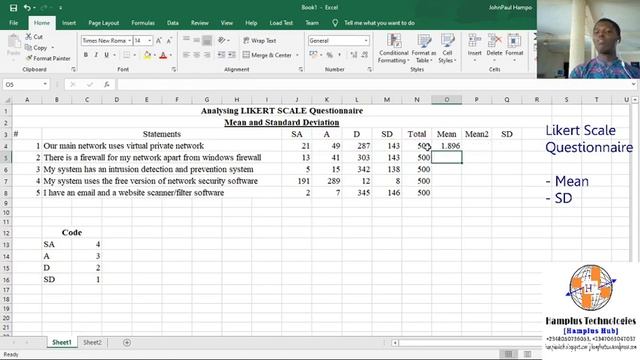The image size is (640, 360).
Task: Switch to the Insert ribbon tab
Action: [x=69, y=23]
